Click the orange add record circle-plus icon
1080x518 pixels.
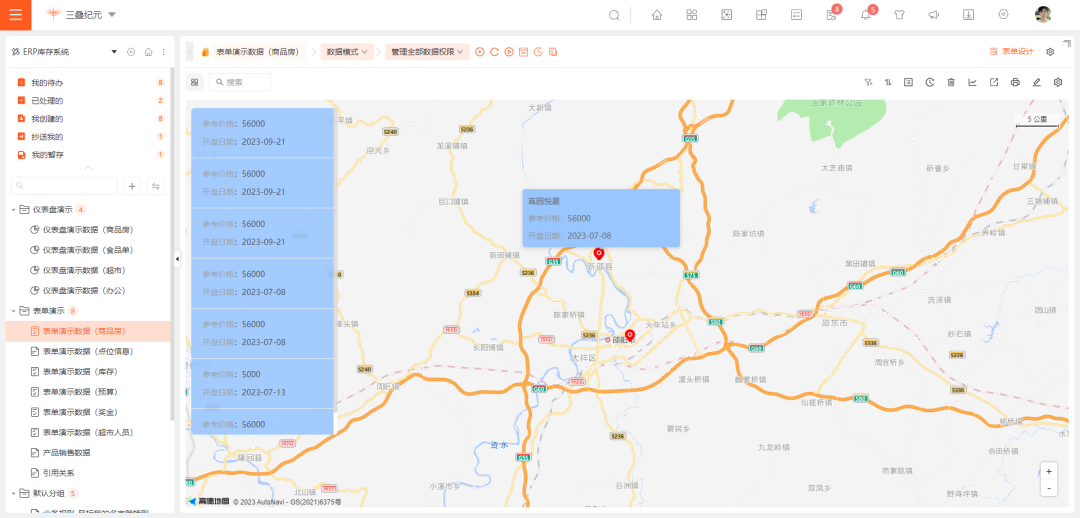coord(479,52)
